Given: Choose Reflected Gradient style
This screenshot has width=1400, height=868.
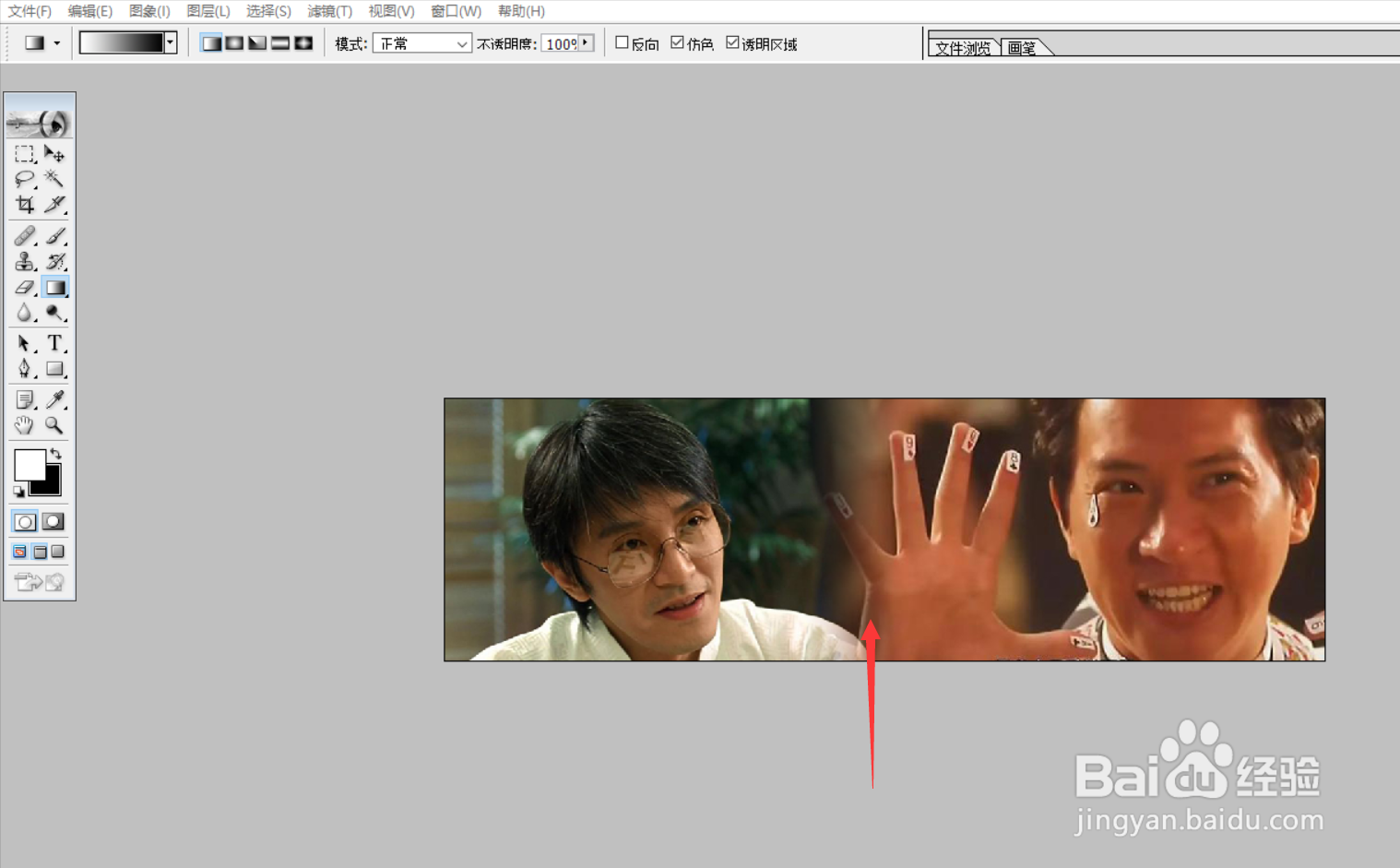Looking at the screenshot, I should (280, 43).
